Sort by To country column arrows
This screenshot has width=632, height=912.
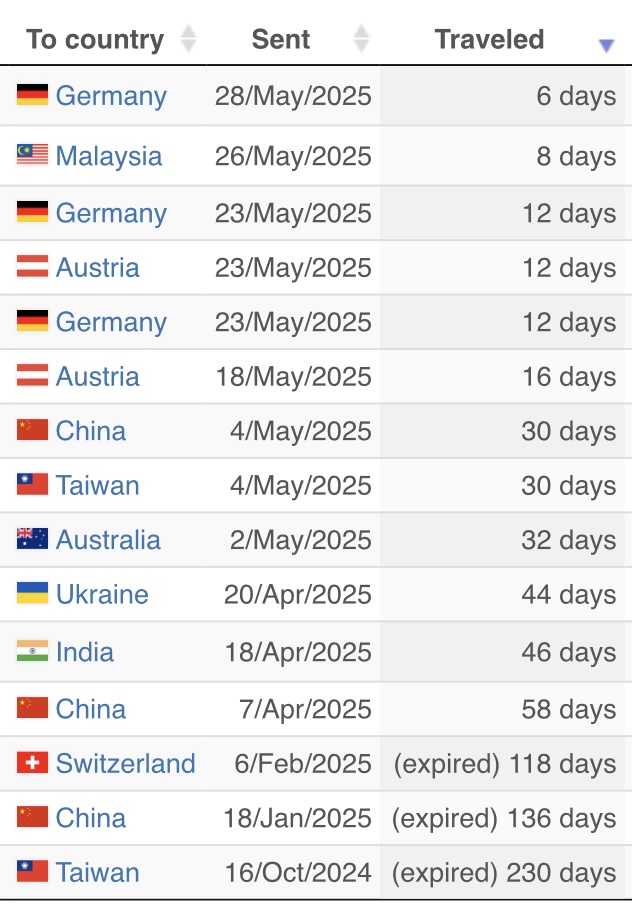(188, 39)
